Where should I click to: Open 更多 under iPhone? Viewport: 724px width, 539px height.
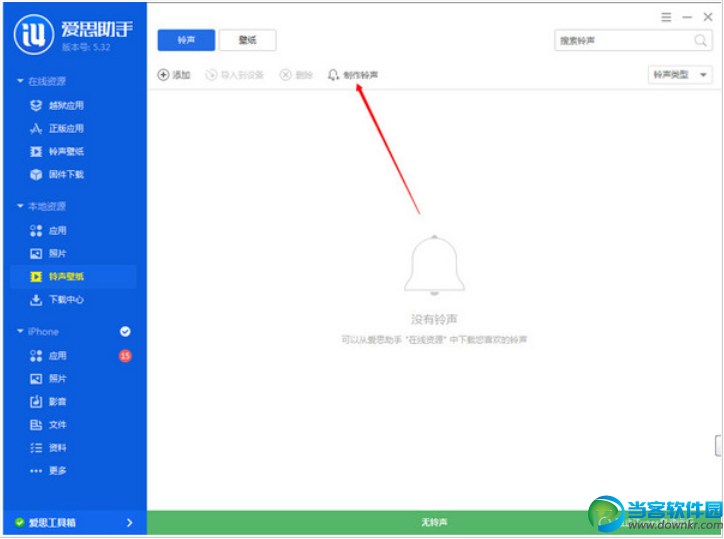(x=48, y=471)
